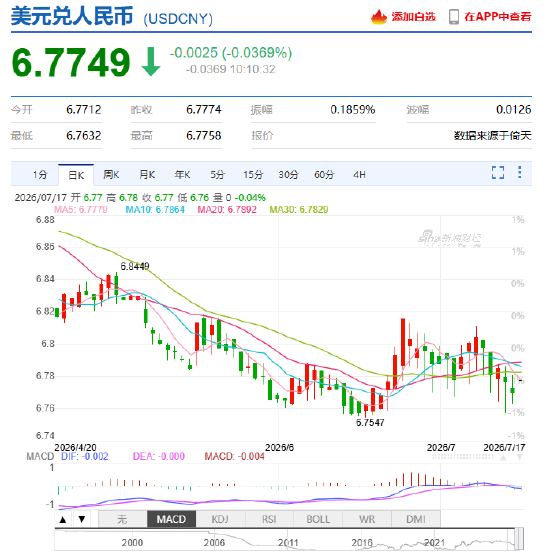Select the RSI indicator
The height and width of the screenshot is (555, 550).
269,519
